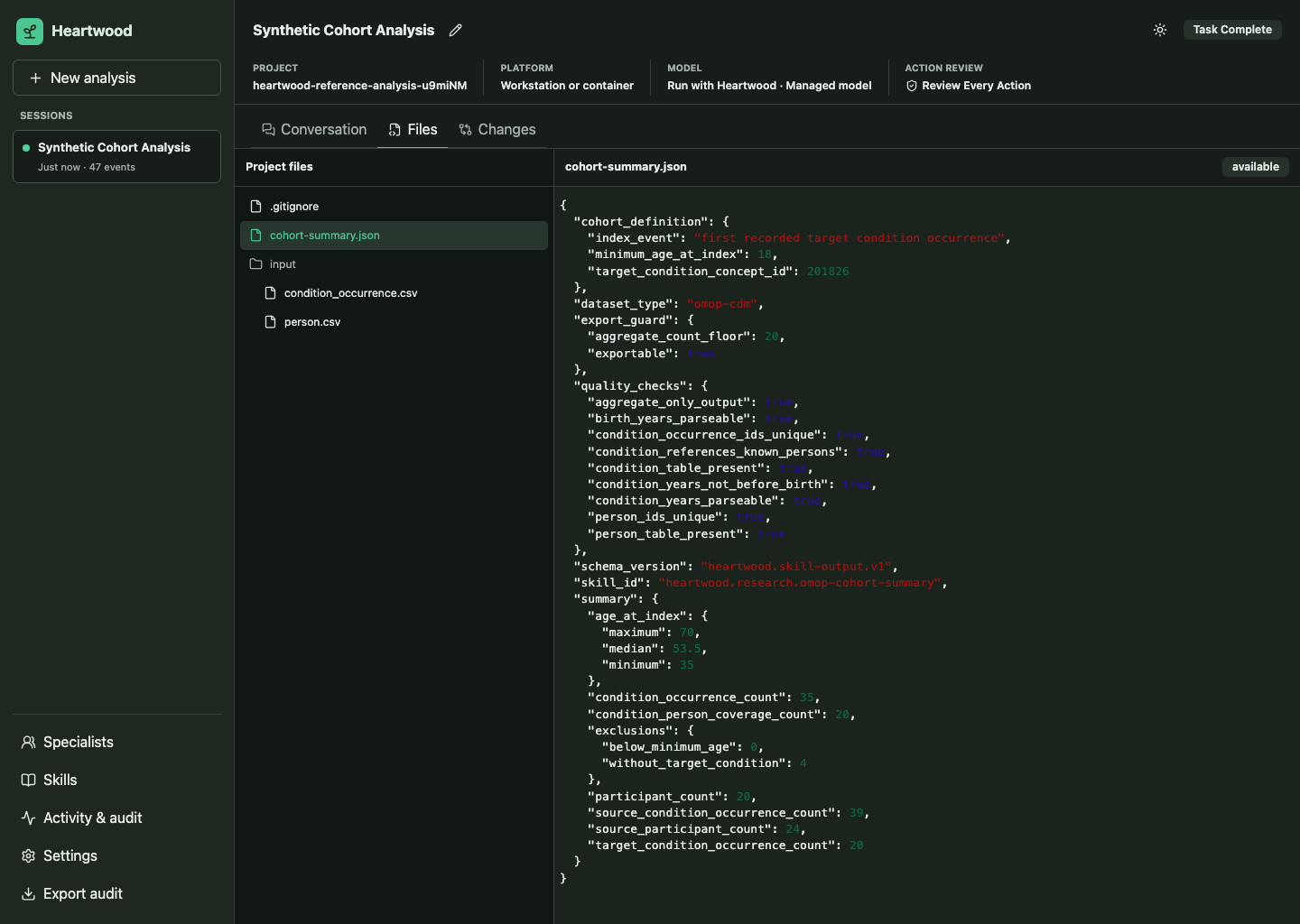The height and width of the screenshot is (924, 1300).
Task: Open the Synthetic Cohort Analysis session
Action: point(116,156)
